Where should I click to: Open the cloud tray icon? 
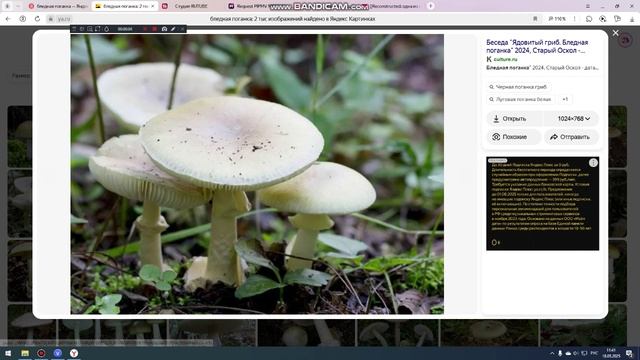pyautogui.click(x=568, y=353)
